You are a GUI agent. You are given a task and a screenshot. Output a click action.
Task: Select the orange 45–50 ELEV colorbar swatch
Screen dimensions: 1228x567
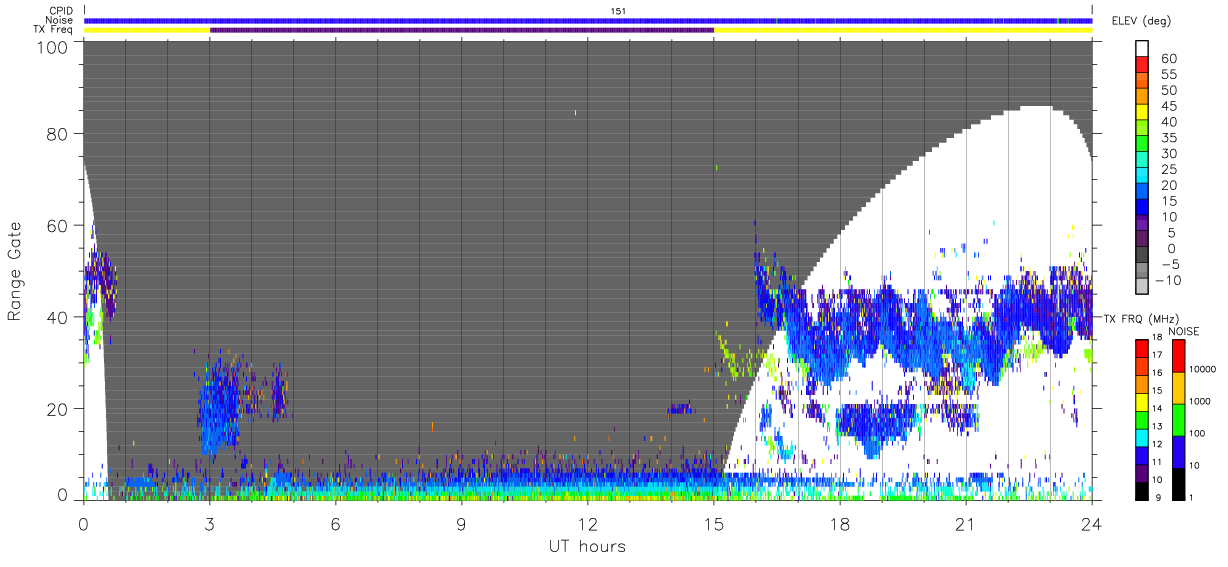(x=1142, y=97)
